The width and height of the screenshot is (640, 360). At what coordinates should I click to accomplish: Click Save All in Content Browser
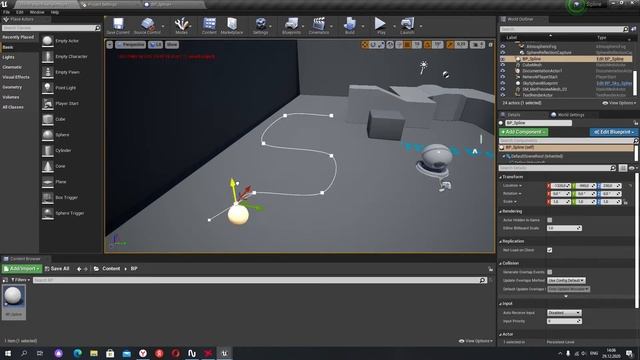point(57,269)
